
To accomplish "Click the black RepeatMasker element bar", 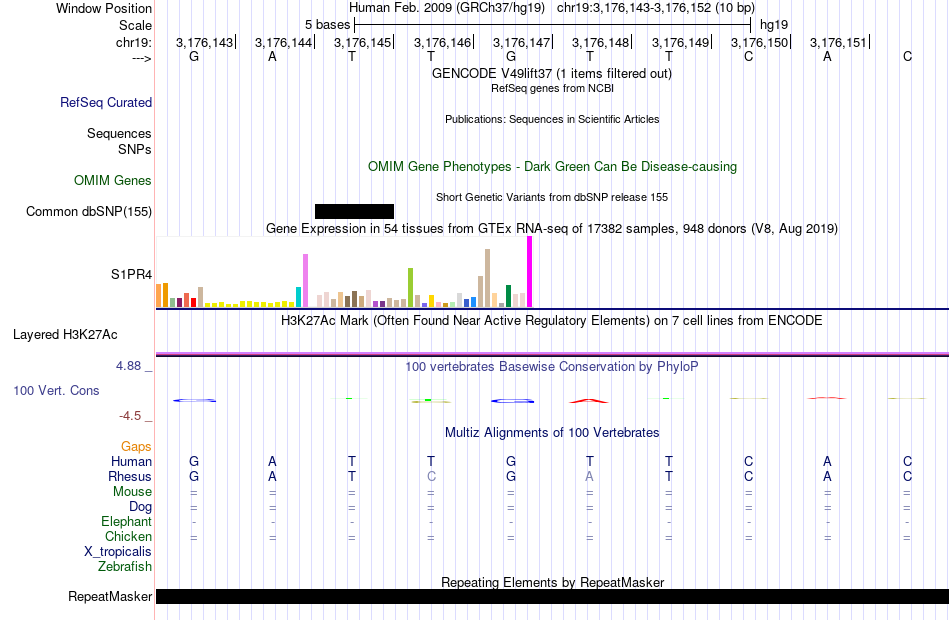I will pyautogui.click(x=553, y=596).
